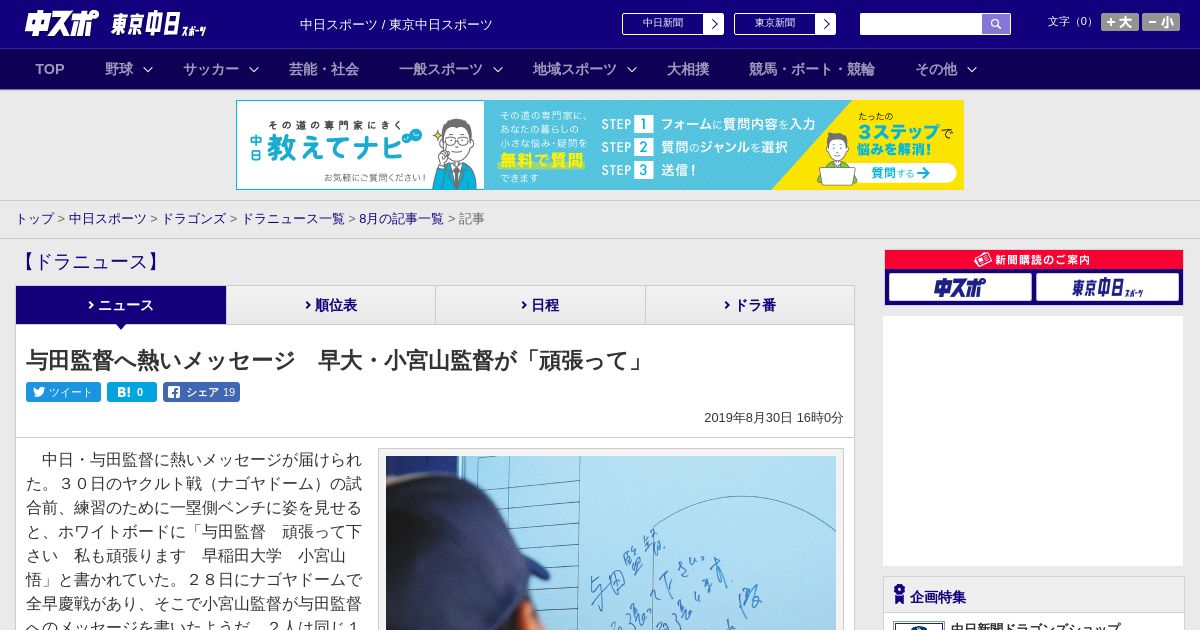Click the 東京中日スポーツ logo in header
Image resolution: width=1200 pixels, height=630 pixels.
[159, 25]
